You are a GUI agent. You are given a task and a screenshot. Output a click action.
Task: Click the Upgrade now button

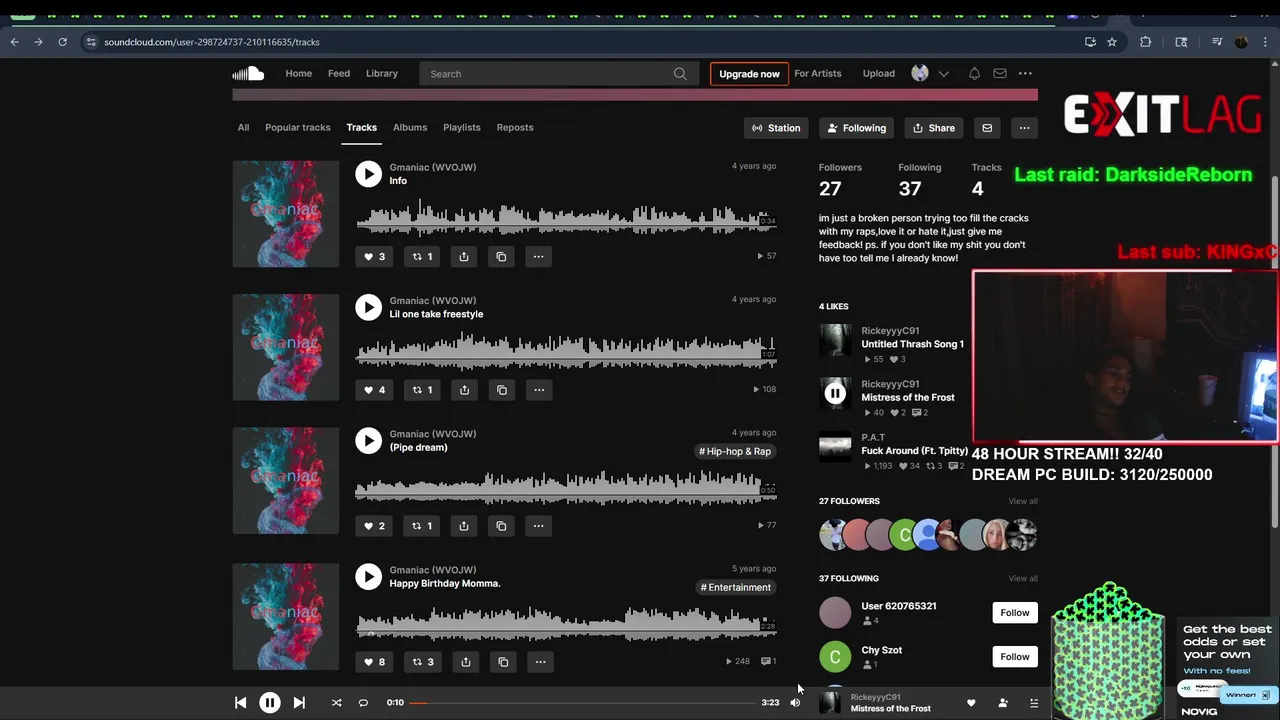749,74
